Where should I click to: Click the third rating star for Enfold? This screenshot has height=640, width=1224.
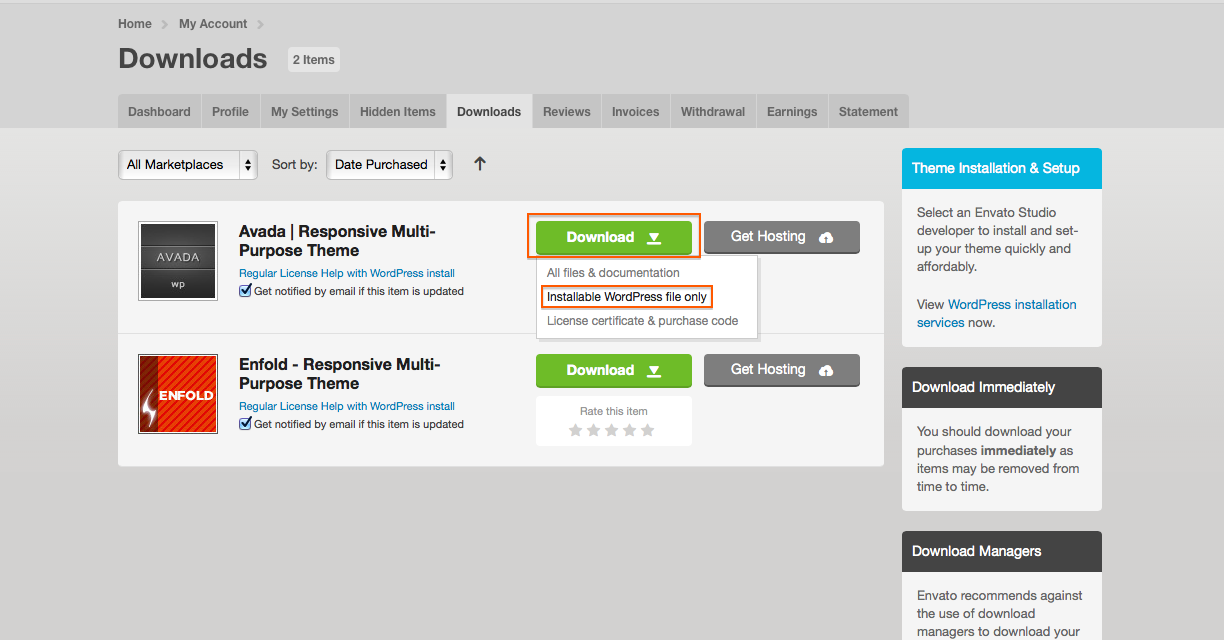[x=611, y=430]
